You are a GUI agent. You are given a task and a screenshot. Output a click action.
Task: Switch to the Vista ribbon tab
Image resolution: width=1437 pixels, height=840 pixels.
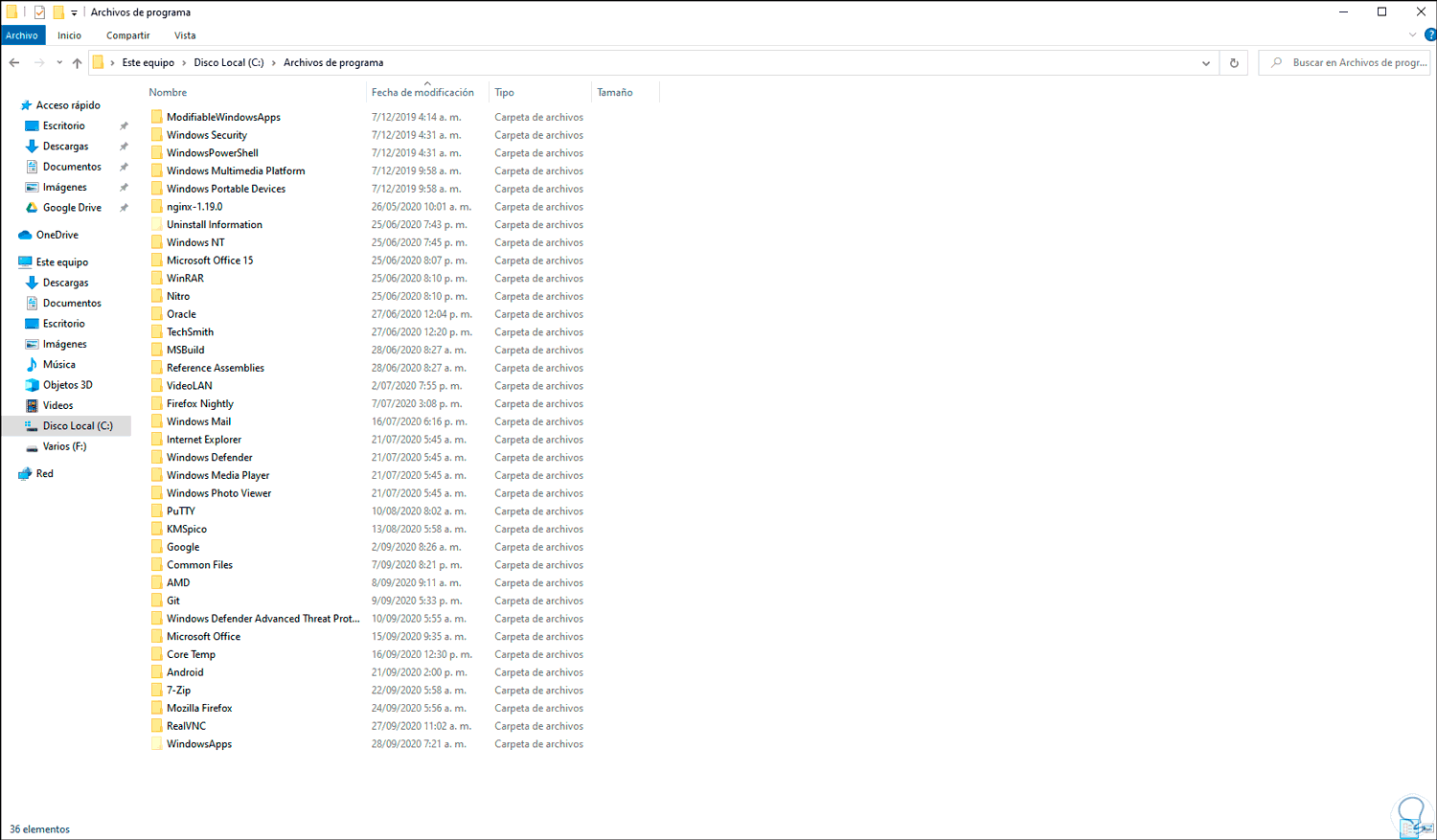pyautogui.click(x=185, y=35)
